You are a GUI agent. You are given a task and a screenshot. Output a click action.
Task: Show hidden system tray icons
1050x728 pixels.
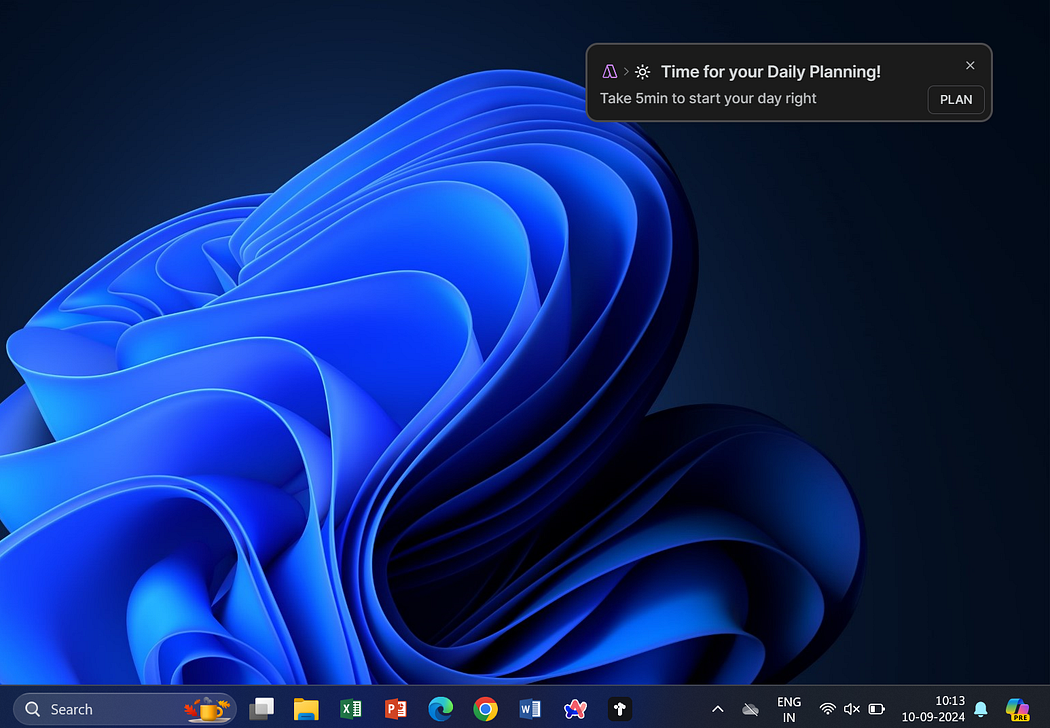[717, 709]
